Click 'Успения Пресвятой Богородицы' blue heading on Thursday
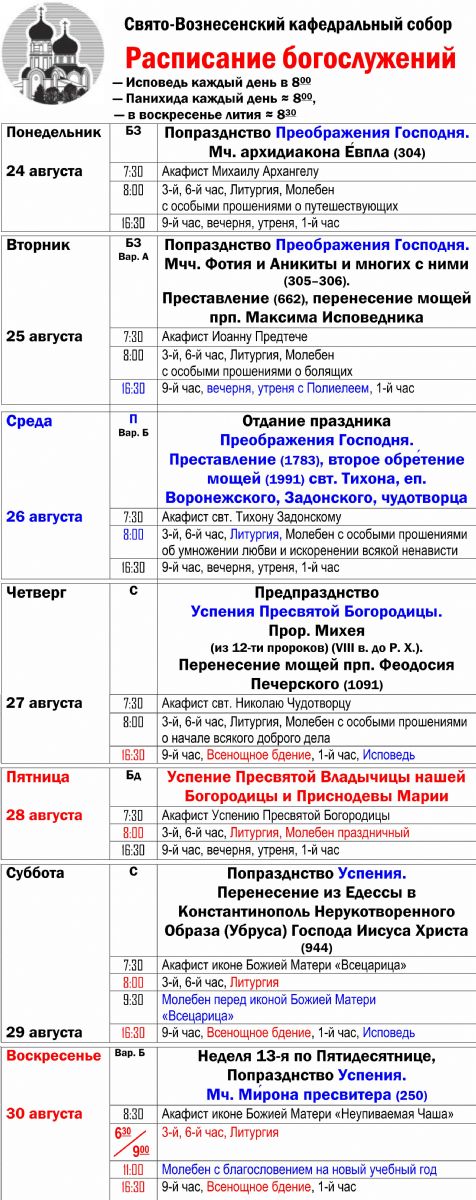 313,611
